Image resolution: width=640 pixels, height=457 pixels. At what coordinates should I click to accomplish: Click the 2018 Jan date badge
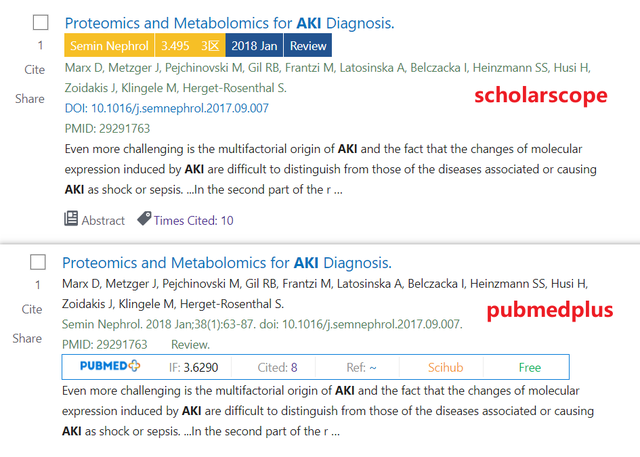(254, 45)
